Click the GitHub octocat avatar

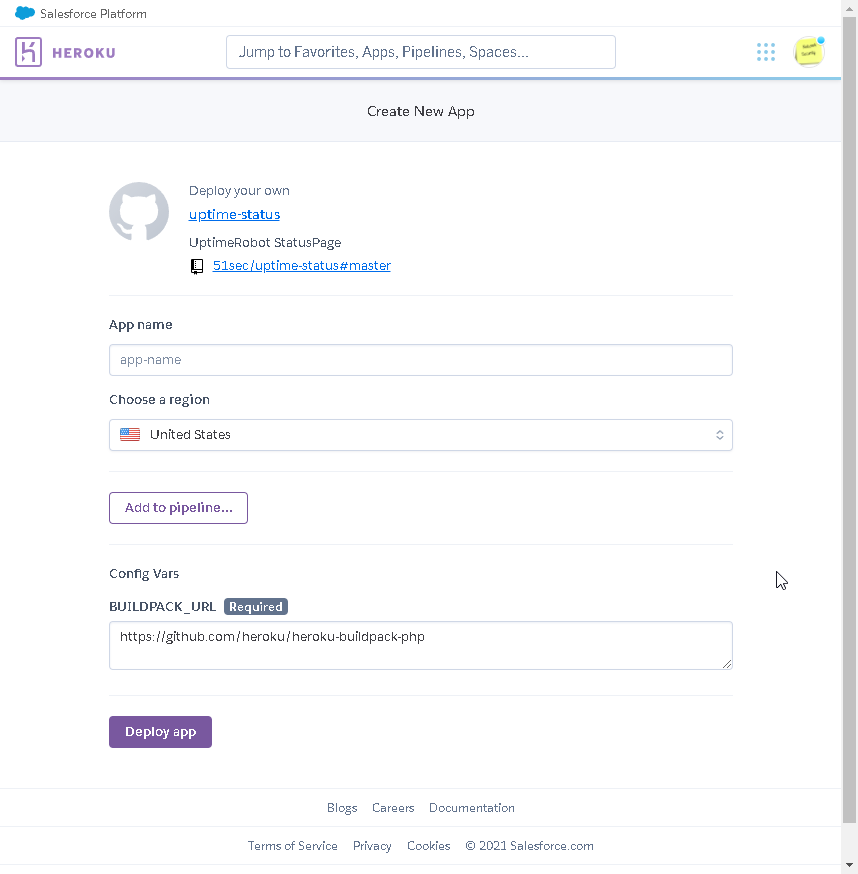[139, 211]
